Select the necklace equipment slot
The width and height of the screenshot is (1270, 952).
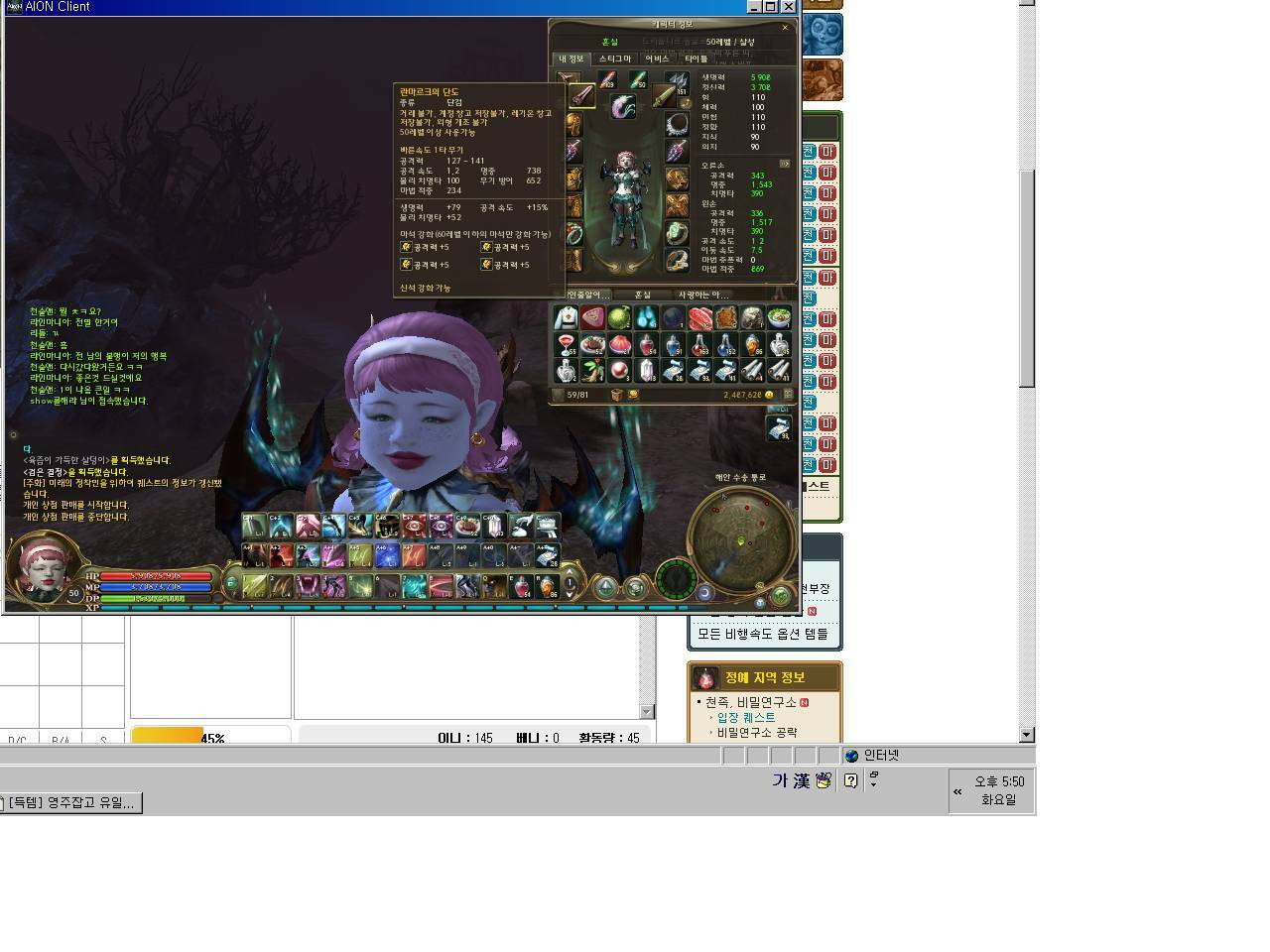[x=677, y=124]
